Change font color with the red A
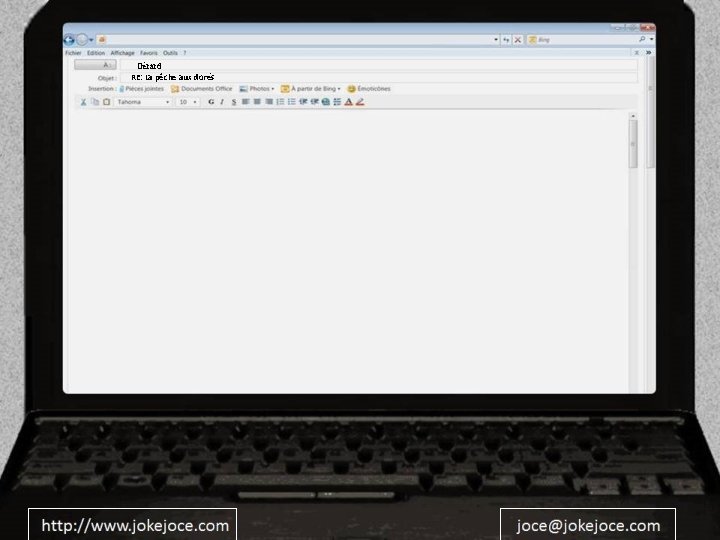This screenshot has width=720, height=540. click(349, 102)
